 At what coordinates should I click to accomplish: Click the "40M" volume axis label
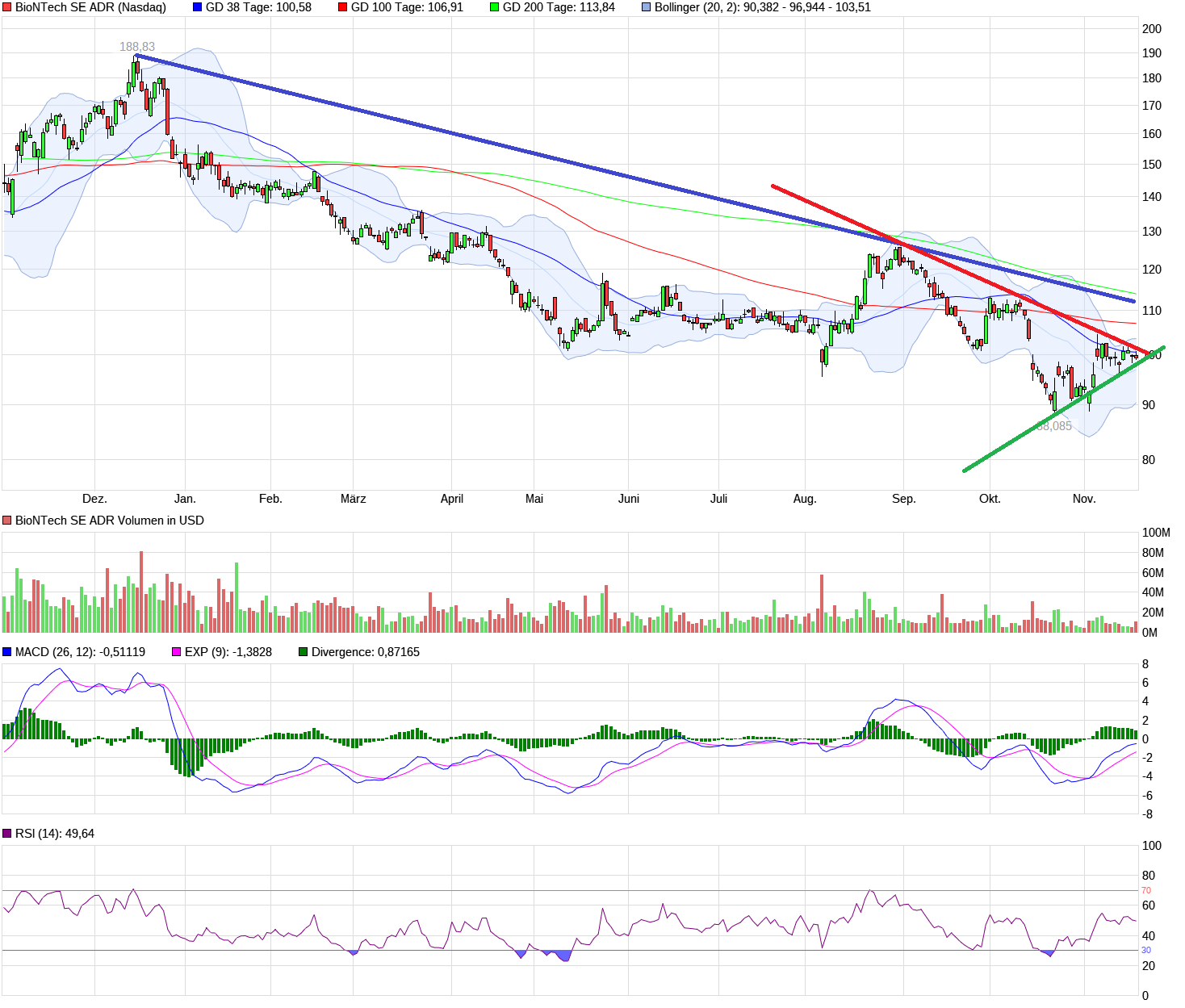coord(1153,592)
